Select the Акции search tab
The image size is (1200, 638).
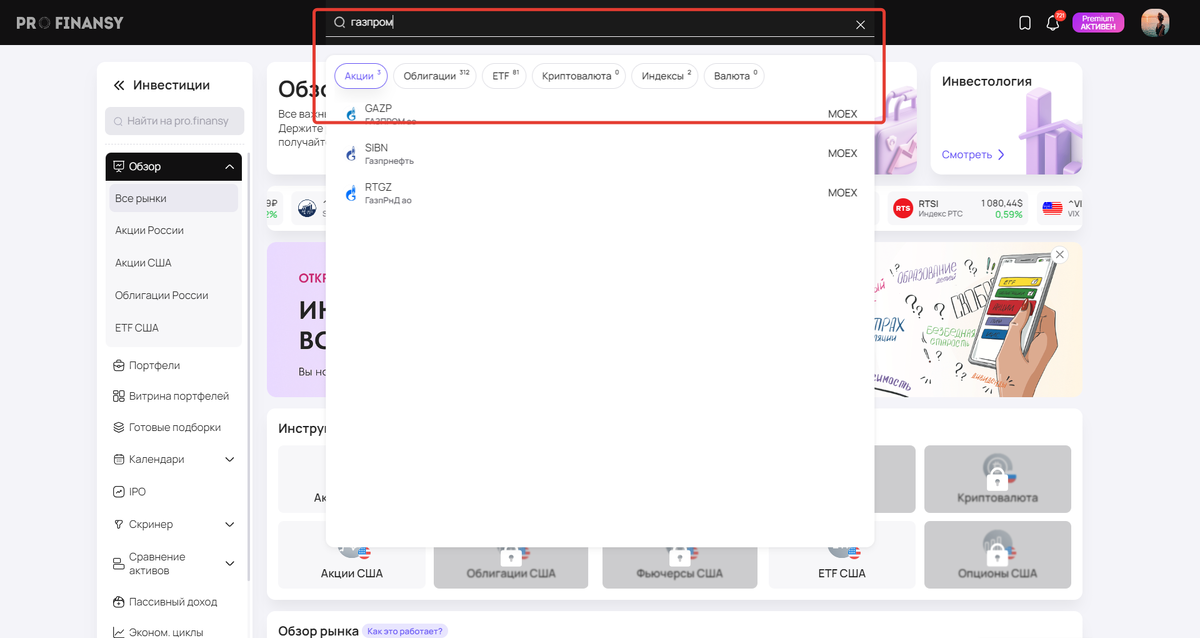(361, 76)
